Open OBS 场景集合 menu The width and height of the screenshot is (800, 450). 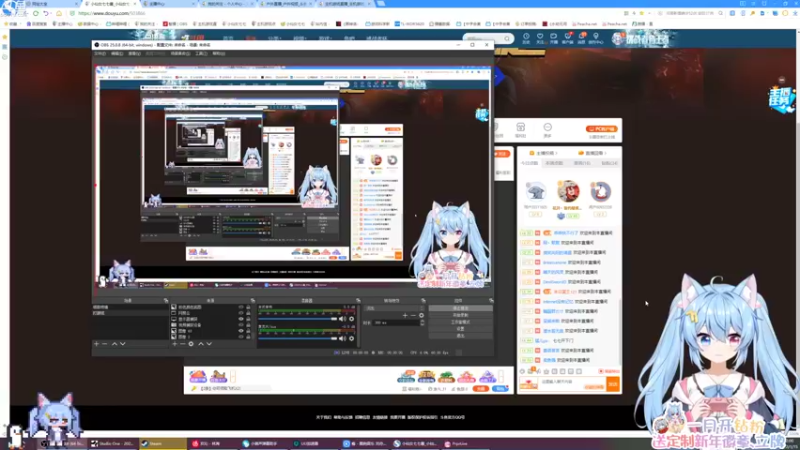pyautogui.click(x=180, y=53)
